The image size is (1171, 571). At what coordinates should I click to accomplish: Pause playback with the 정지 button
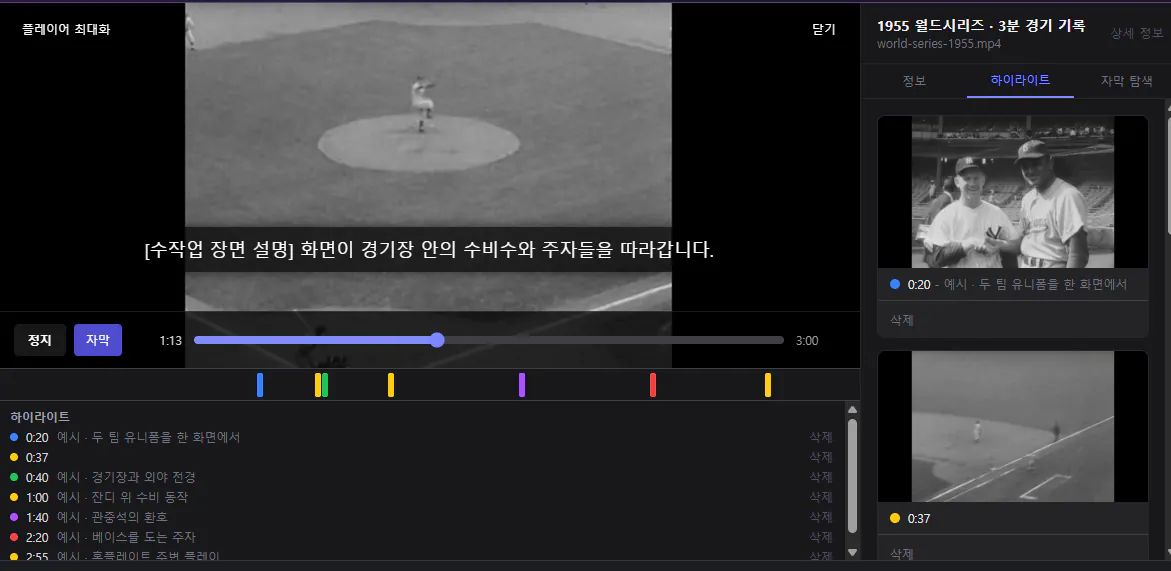click(40, 340)
